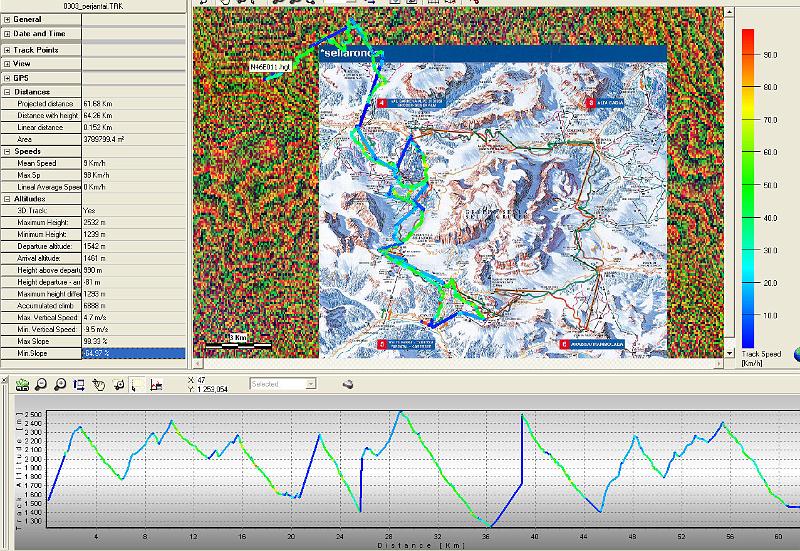Click the map vertical scrollbar down arrow
Screen dimensions: 800x551
730,353
